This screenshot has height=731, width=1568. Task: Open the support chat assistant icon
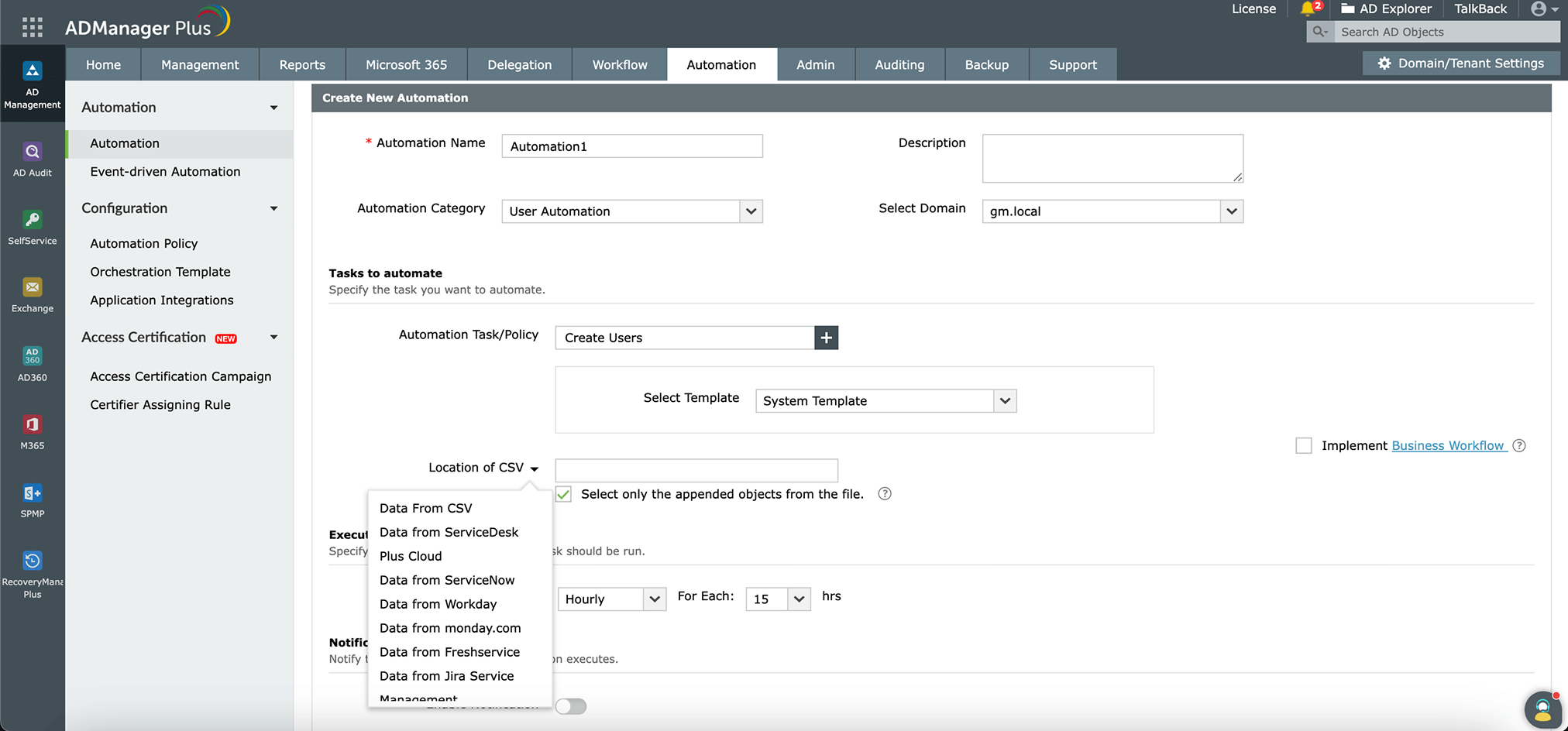coord(1542,709)
